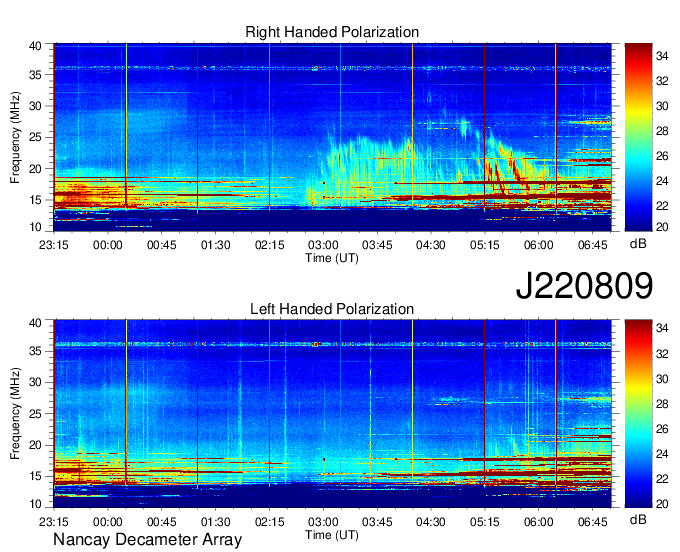Click the 01:30 tick label on bottom plot
Image resolution: width=680 pixels, height=552 pixels.
[216, 522]
